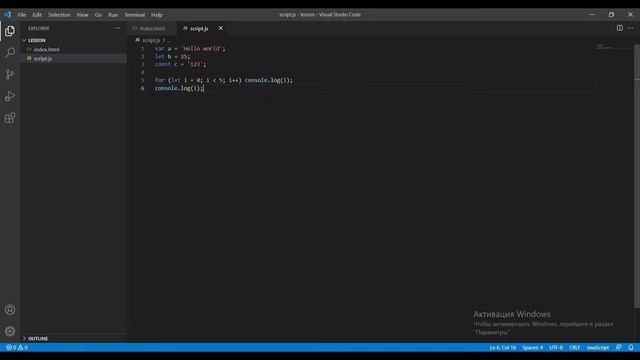Open the Manage gear settings icon

[10, 331]
